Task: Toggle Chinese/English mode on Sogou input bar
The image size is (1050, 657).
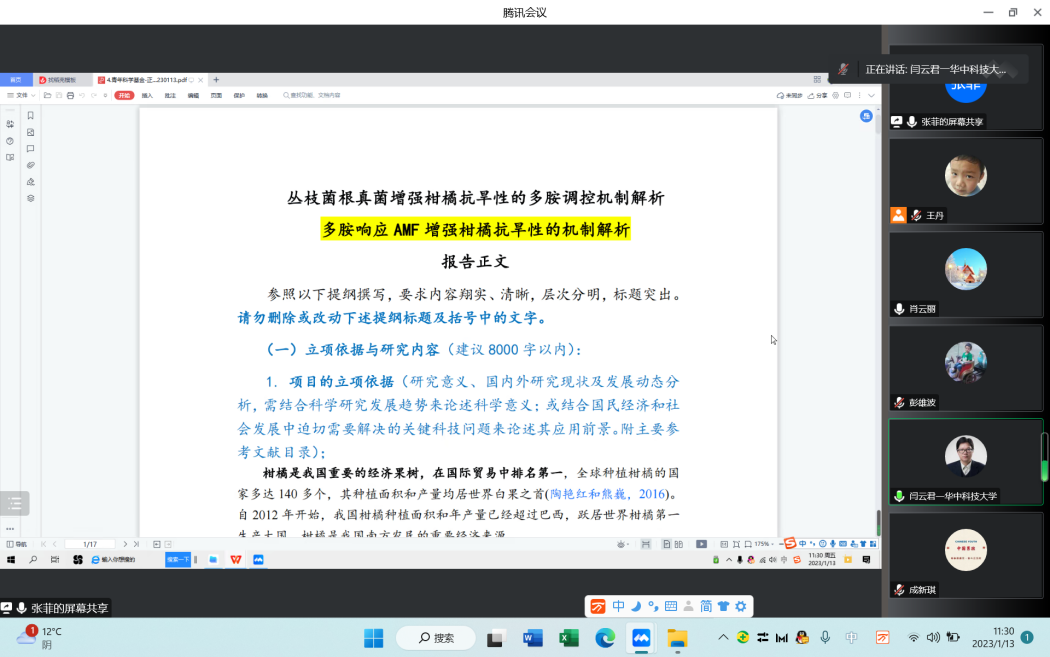Action: point(619,606)
